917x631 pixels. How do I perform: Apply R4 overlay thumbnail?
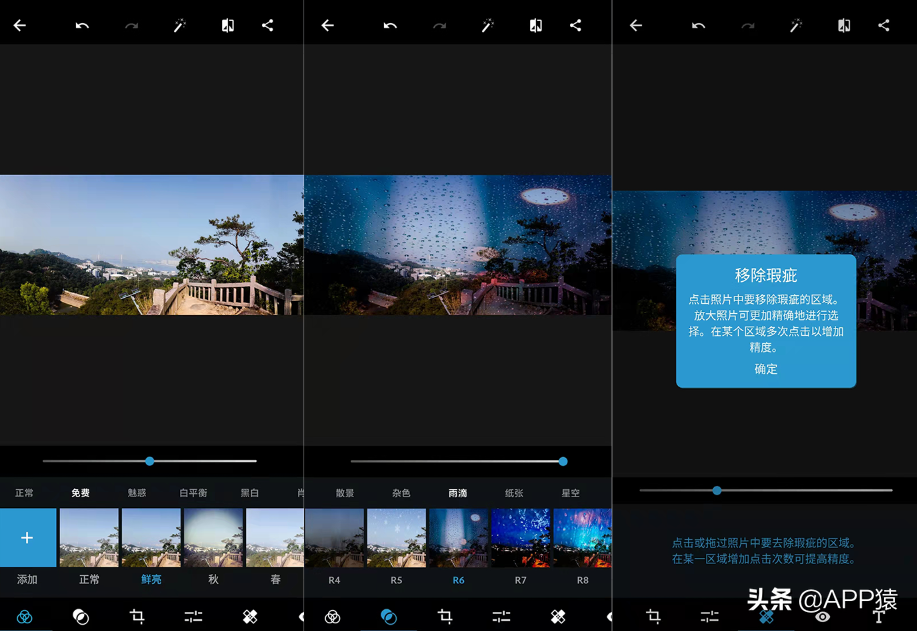pos(335,537)
